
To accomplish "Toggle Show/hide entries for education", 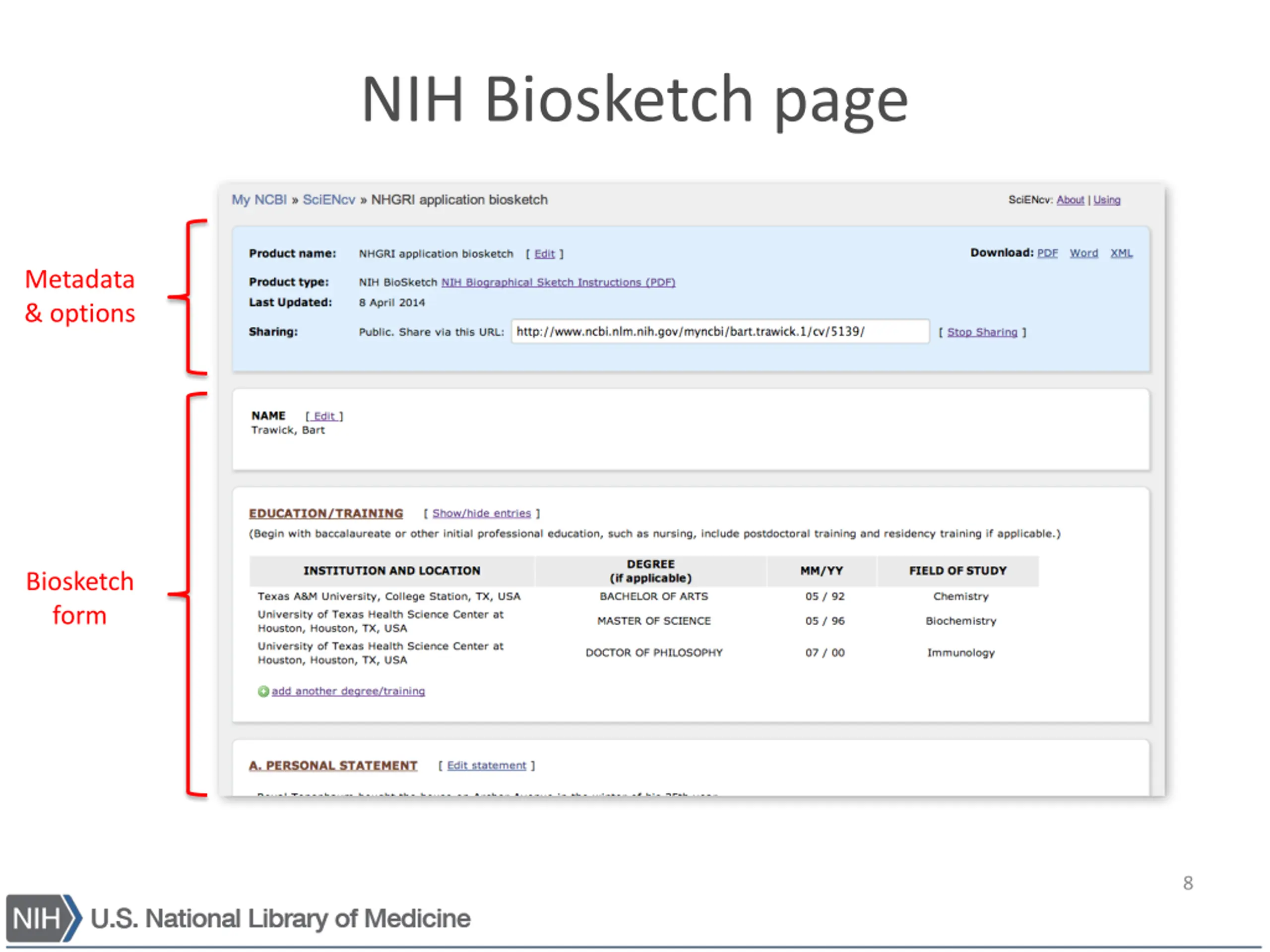I will (x=481, y=513).
